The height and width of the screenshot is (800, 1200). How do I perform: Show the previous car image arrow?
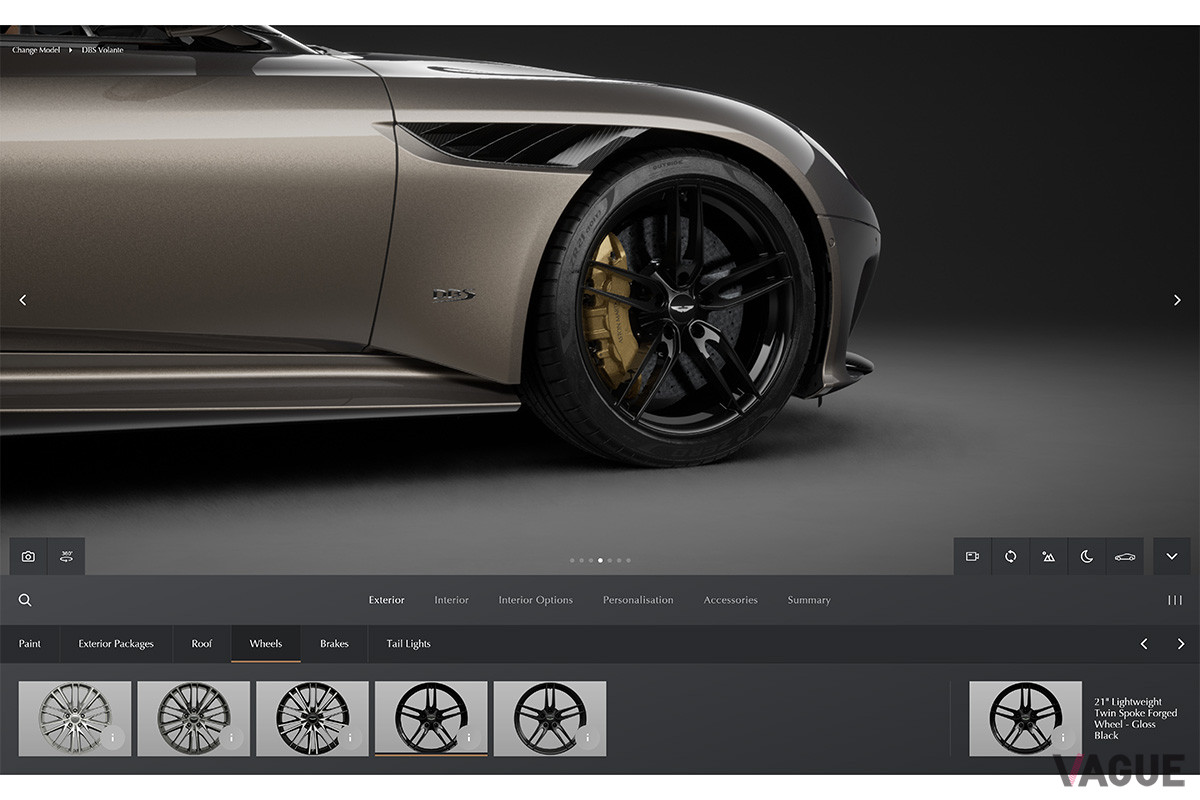pyautogui.click(x=23, y=300)
